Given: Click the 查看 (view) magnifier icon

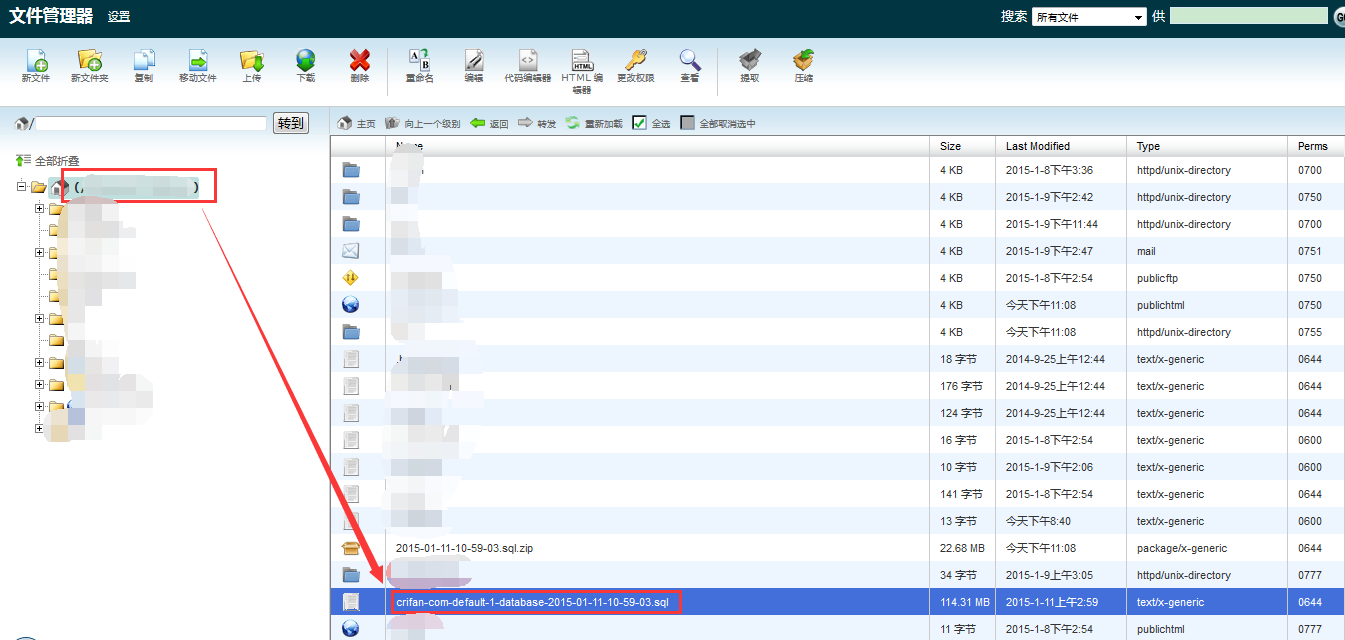Looking at the screenshot, I should click(x=689, y=60).
